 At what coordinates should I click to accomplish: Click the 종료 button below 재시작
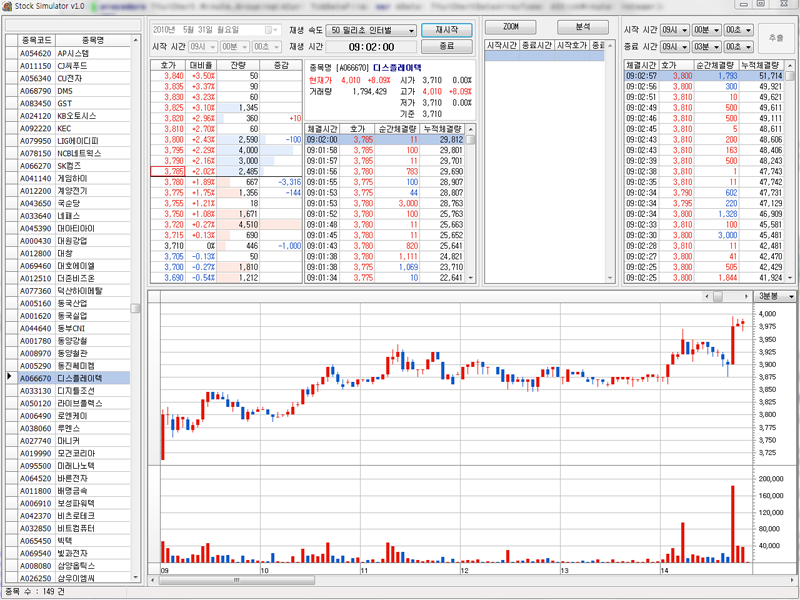[447, 47]
